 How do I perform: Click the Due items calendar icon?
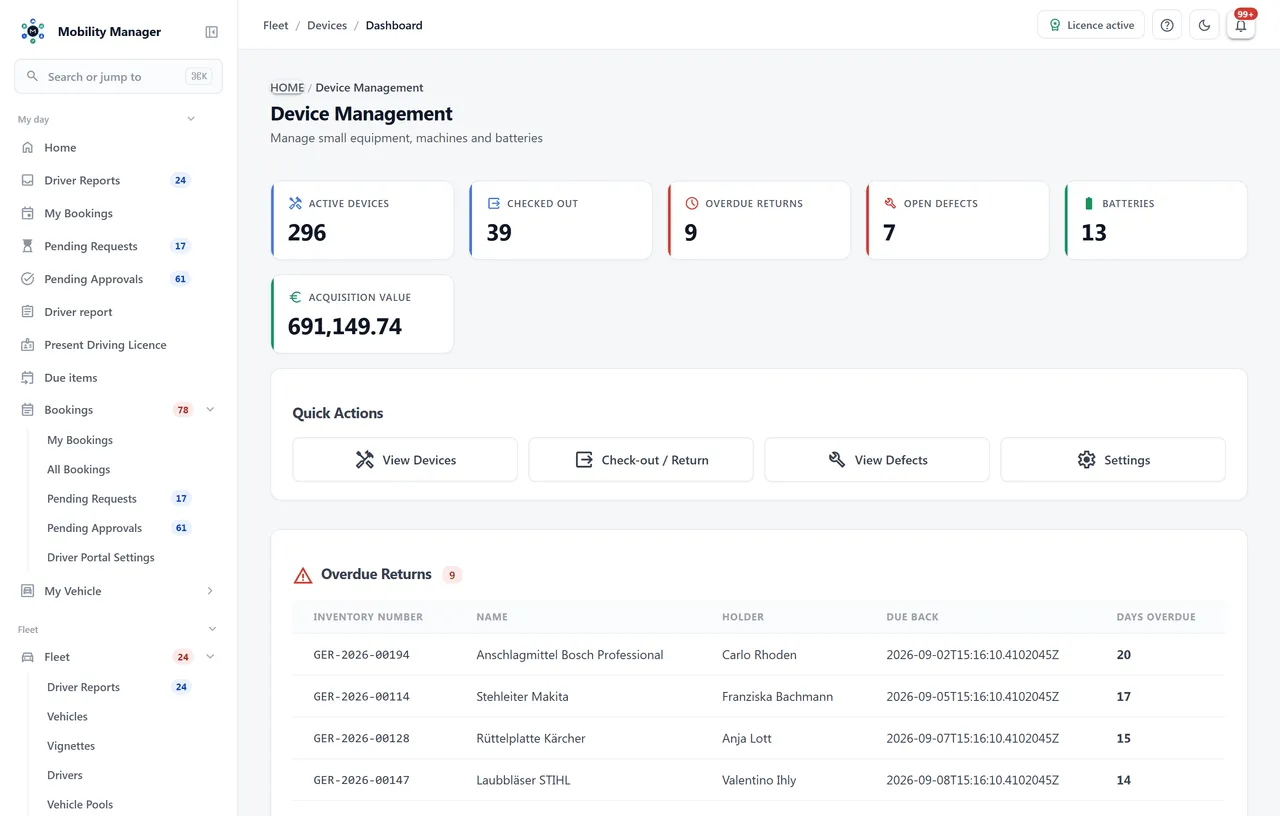(28, 378)
